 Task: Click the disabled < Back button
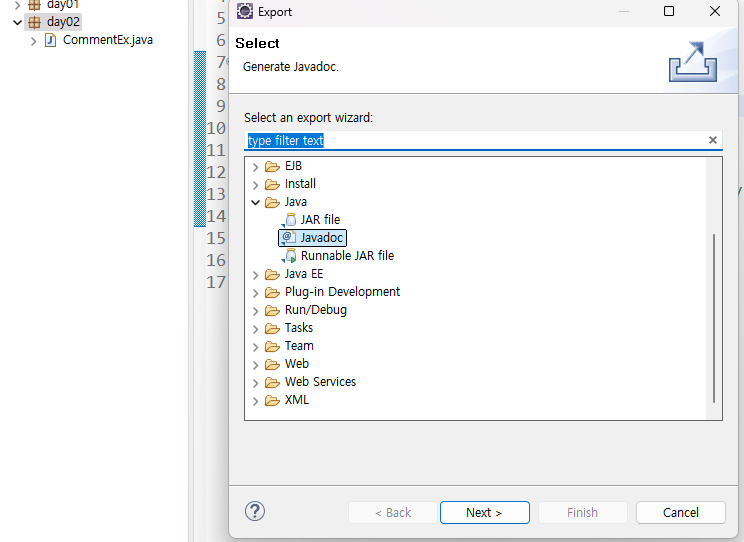click(393, 513)
